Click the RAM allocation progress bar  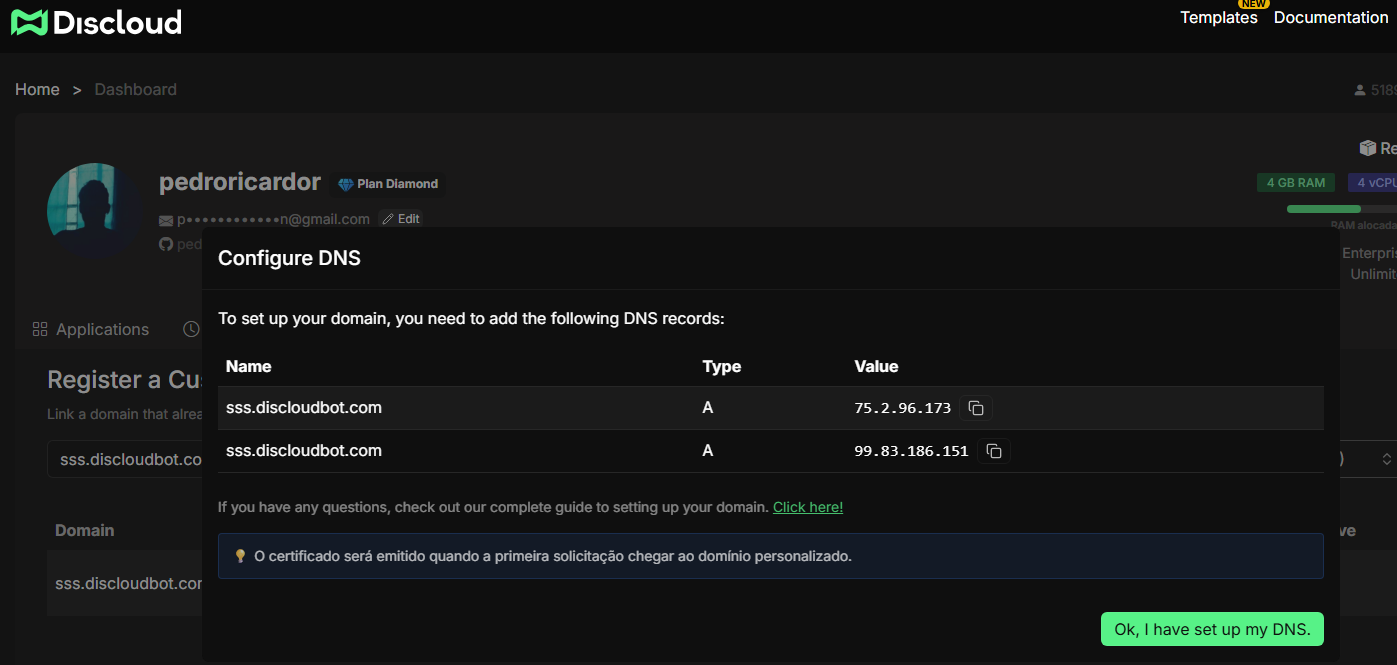pos(1340,209)
